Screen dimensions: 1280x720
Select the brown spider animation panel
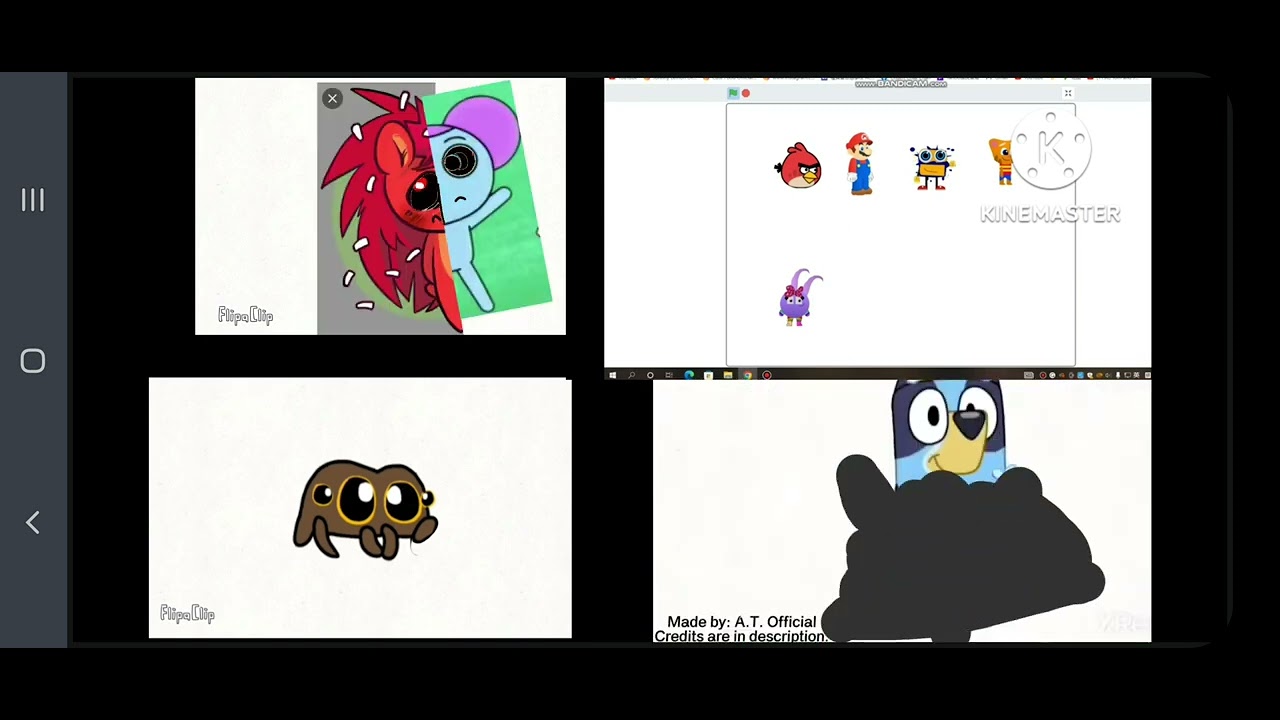point(360,508)
